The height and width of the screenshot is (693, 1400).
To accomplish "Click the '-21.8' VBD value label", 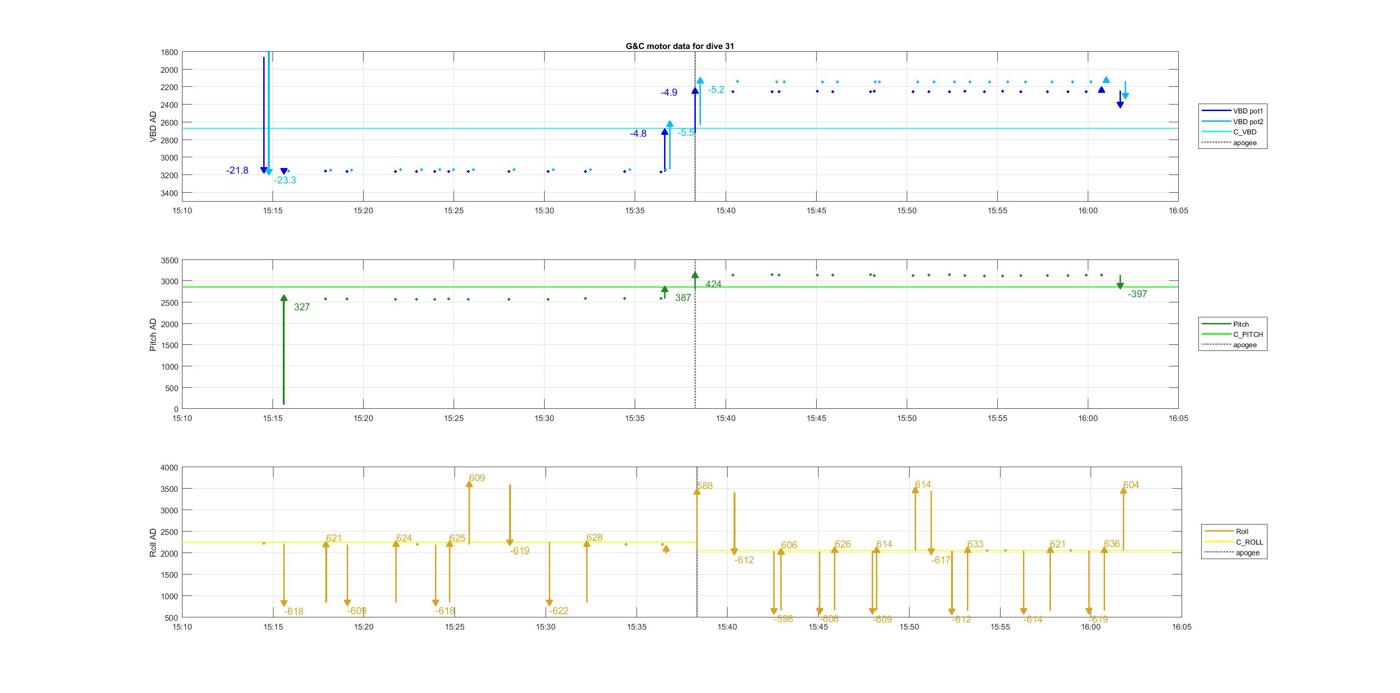I will [237, 171].
